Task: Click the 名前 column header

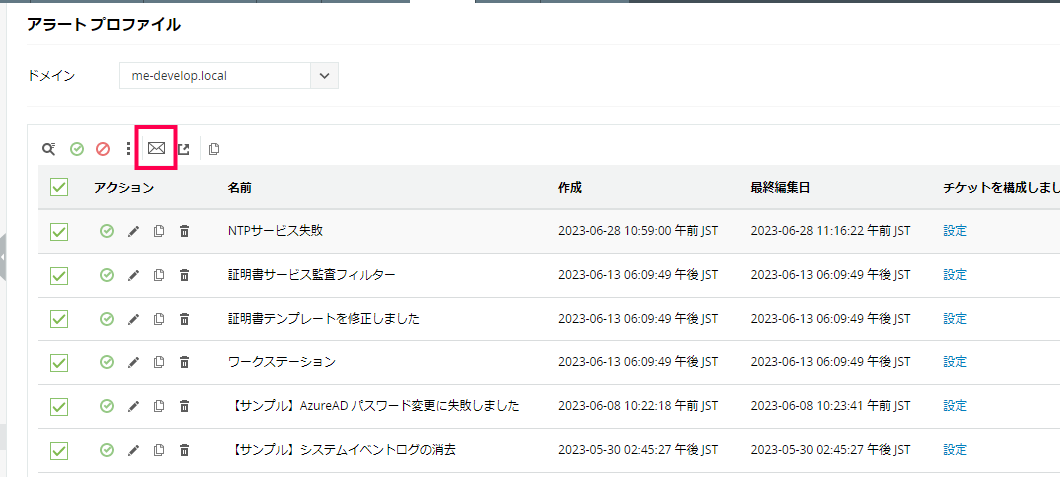Action: 240,188
